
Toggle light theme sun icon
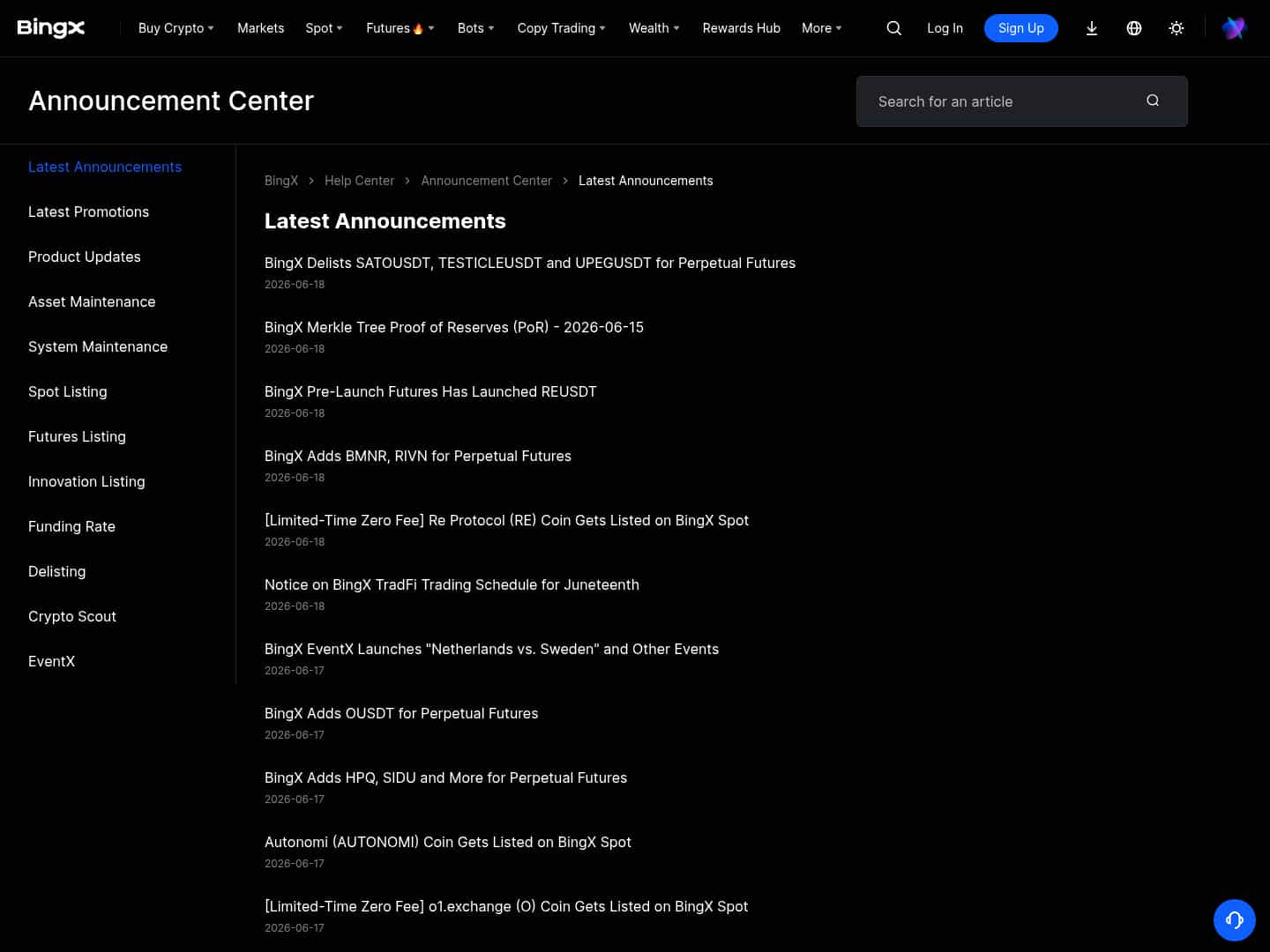point(1177,28)
